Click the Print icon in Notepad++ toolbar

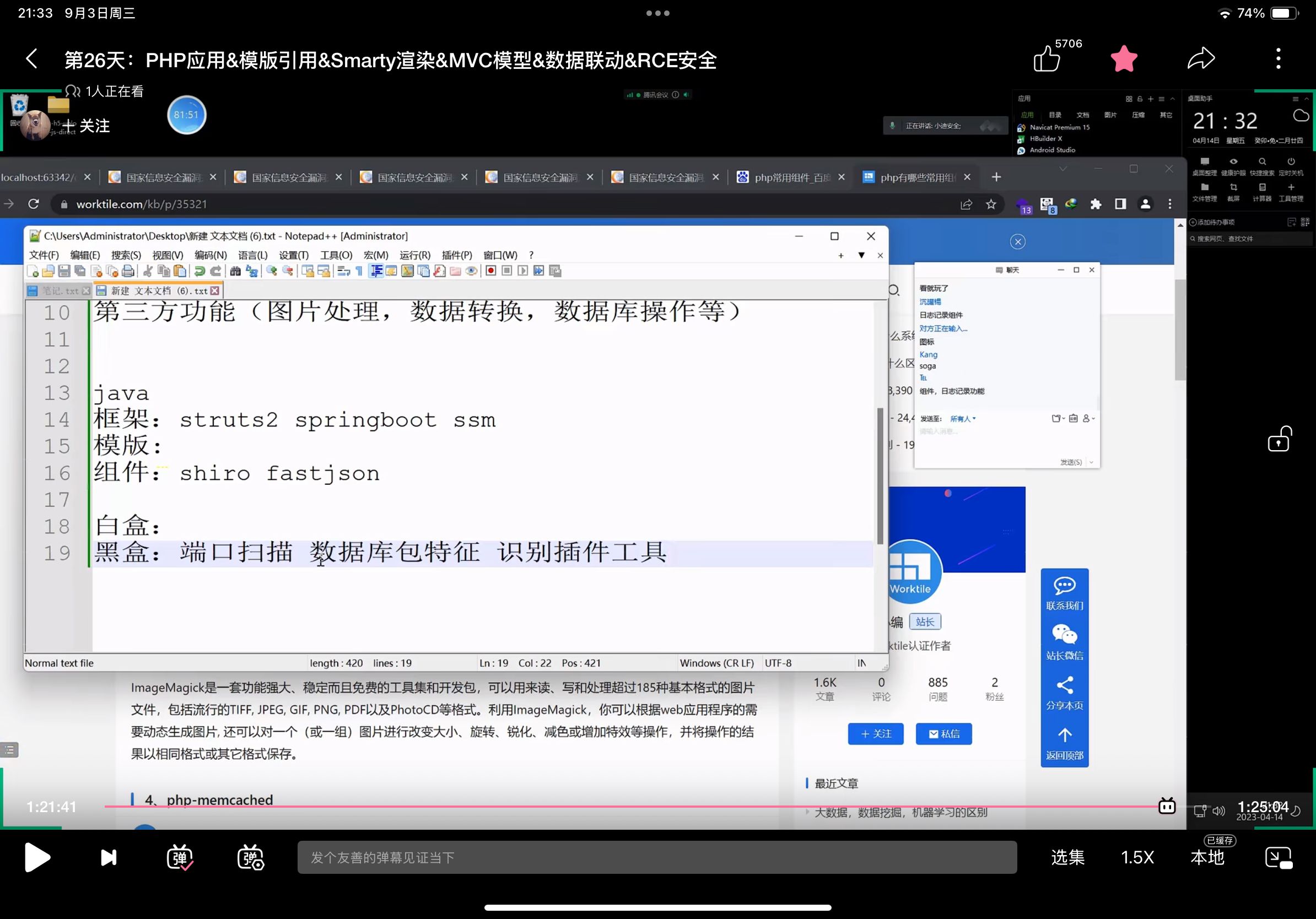[128, 271]
